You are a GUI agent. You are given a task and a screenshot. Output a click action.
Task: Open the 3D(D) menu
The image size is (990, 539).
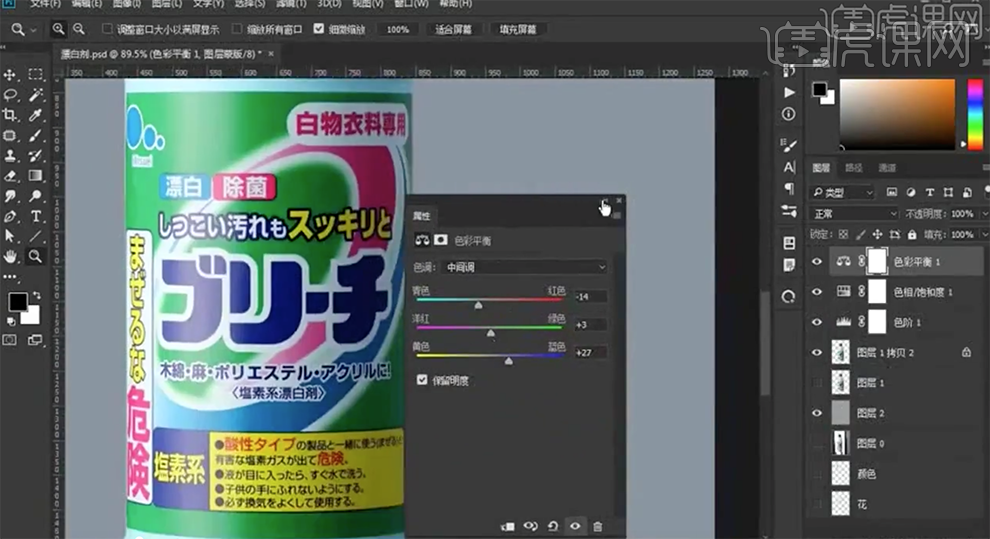[328, 4]
